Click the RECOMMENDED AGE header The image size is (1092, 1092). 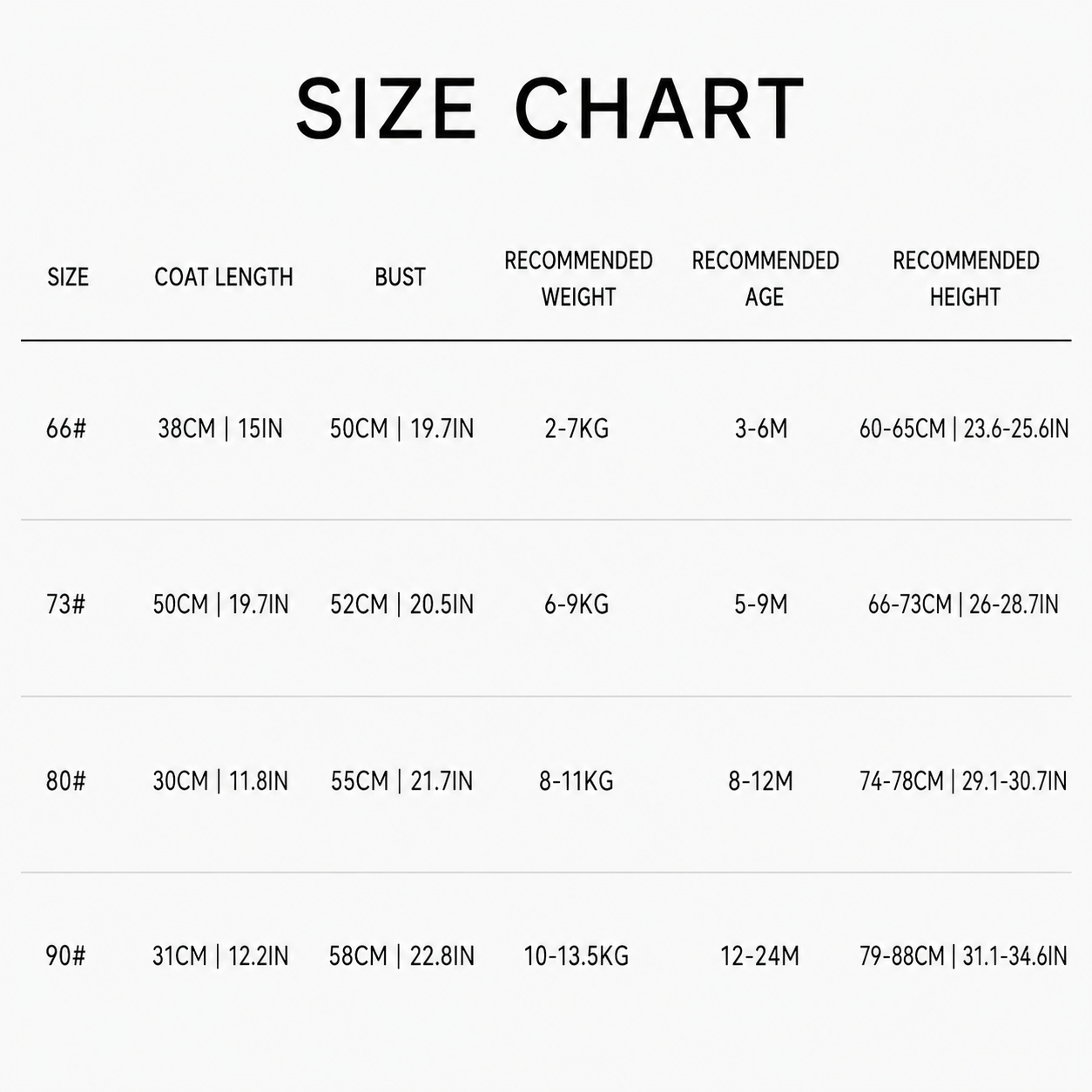(x=765, y=279)
